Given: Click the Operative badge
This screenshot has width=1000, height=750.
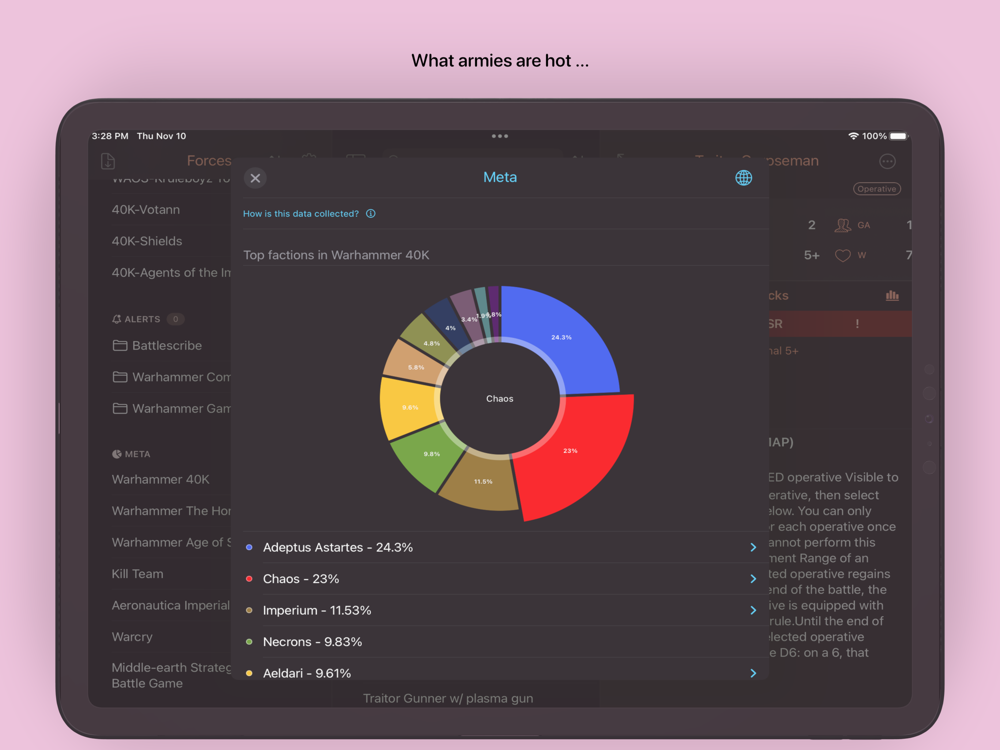Looking at the screenshot, I should click(x=877, y=189).
